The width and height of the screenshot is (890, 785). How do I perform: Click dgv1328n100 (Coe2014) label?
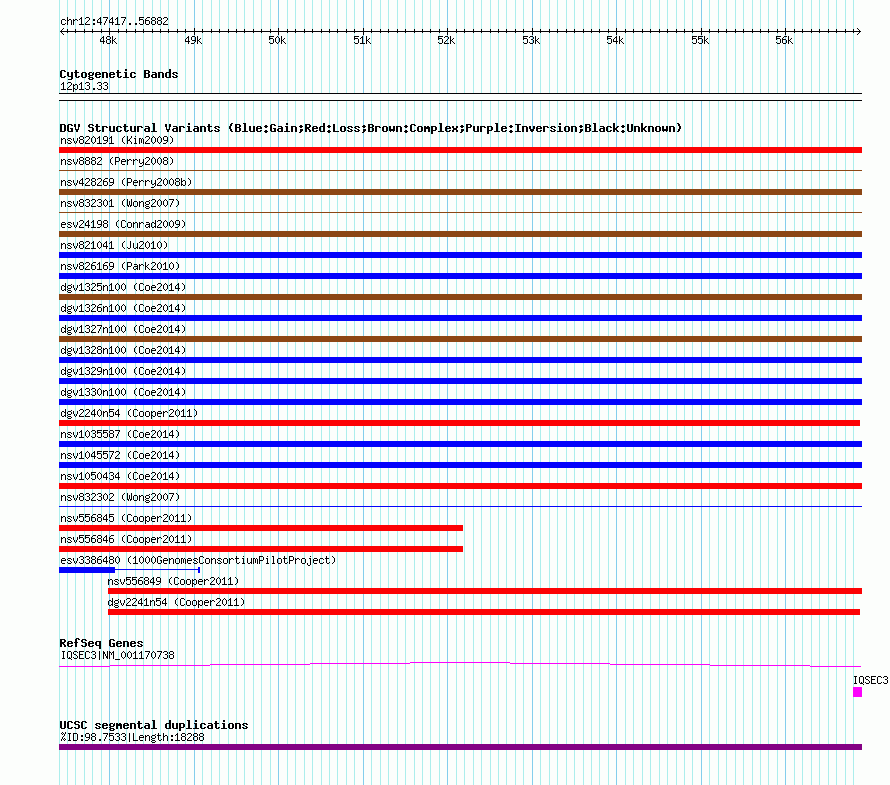coord(123,350)
